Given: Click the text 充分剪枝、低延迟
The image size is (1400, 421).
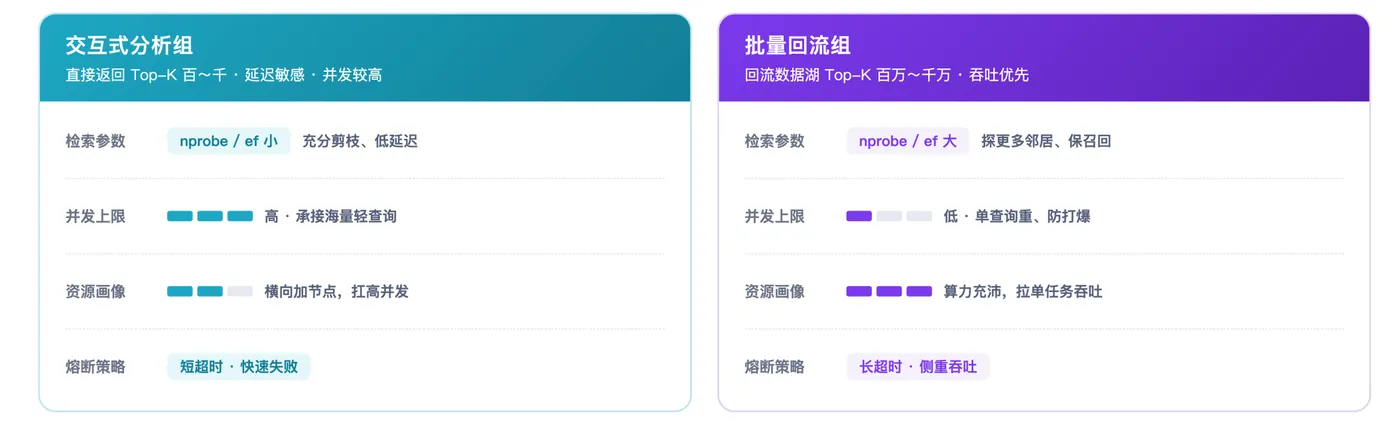Looking at the screenshot, I should [x=360, y=141].
